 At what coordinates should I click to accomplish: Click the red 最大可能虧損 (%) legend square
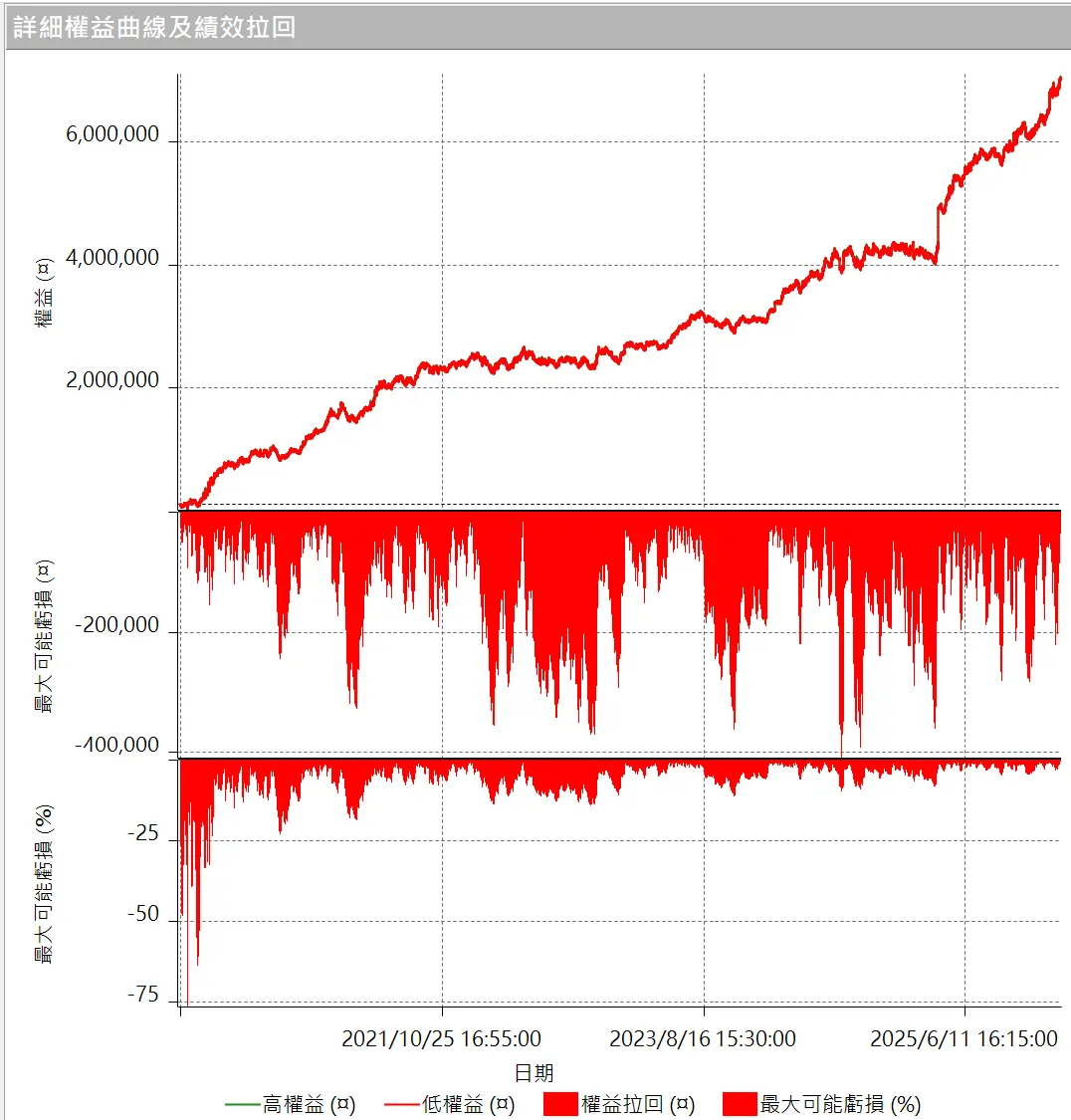click(740, 1104)
